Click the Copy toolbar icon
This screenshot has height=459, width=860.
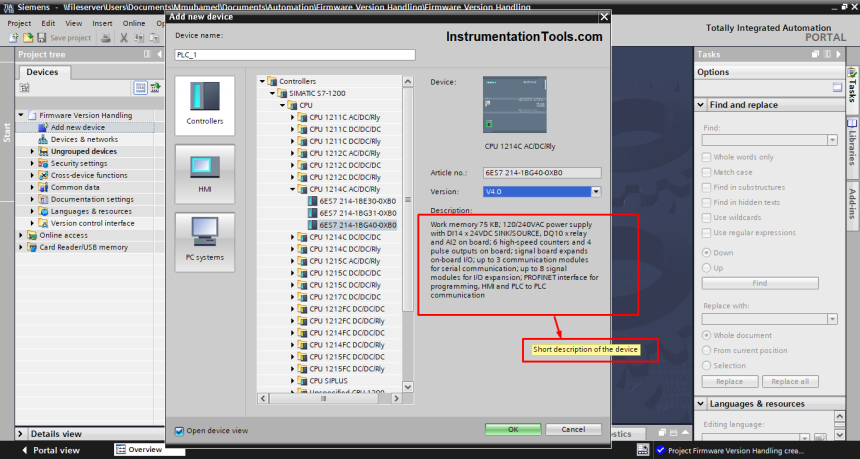(139, 38)
